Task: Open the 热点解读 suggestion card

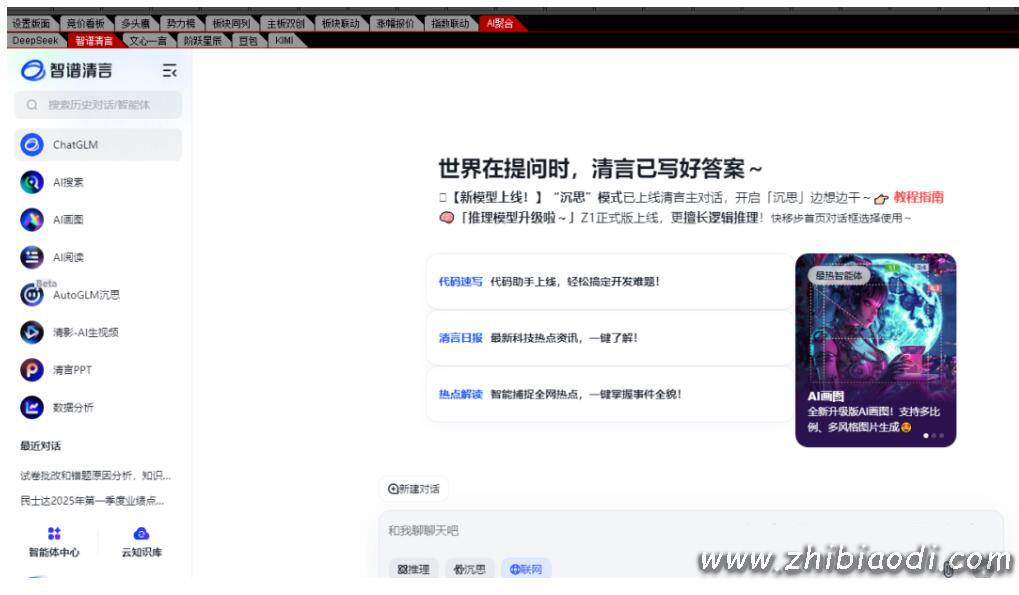Action: coord(610,394)
